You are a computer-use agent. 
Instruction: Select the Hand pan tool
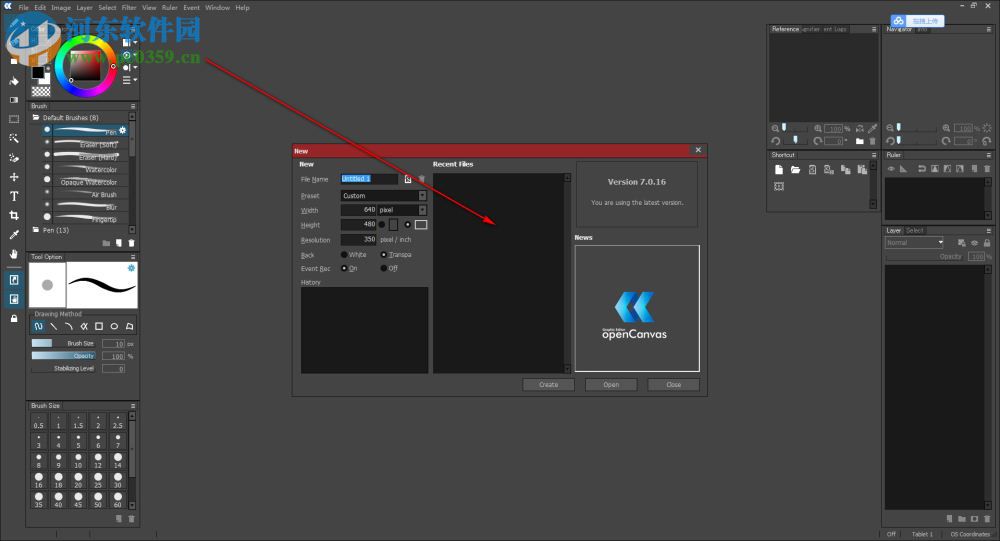(x=14, y=253)
